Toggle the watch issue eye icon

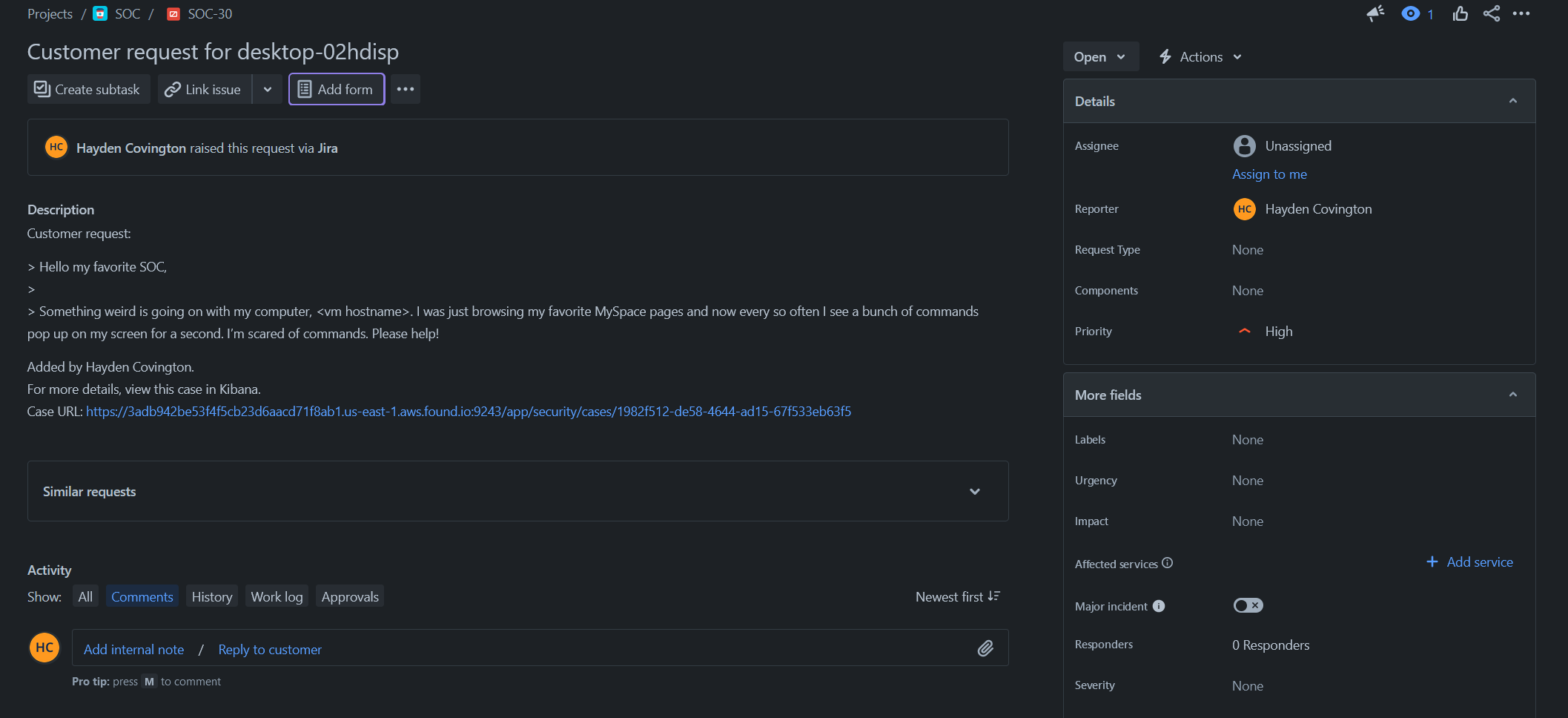(1410, 13)
